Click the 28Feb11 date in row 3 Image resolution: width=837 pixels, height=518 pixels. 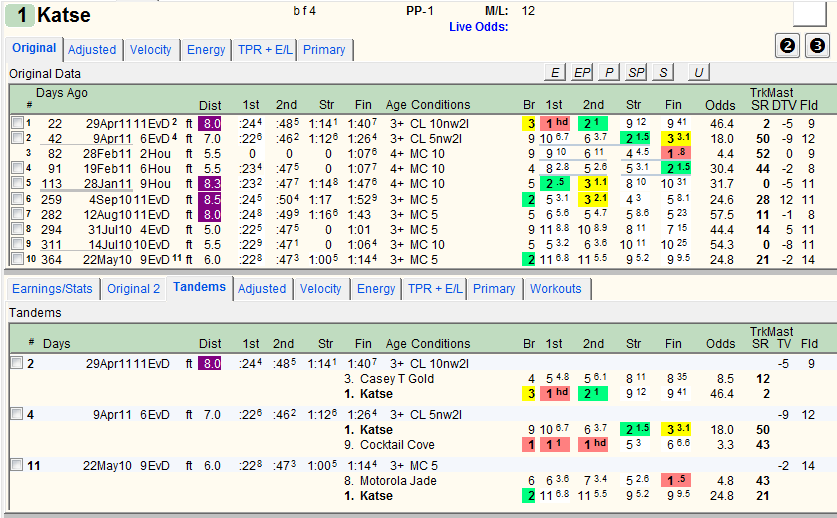click(x=107, y=154)
